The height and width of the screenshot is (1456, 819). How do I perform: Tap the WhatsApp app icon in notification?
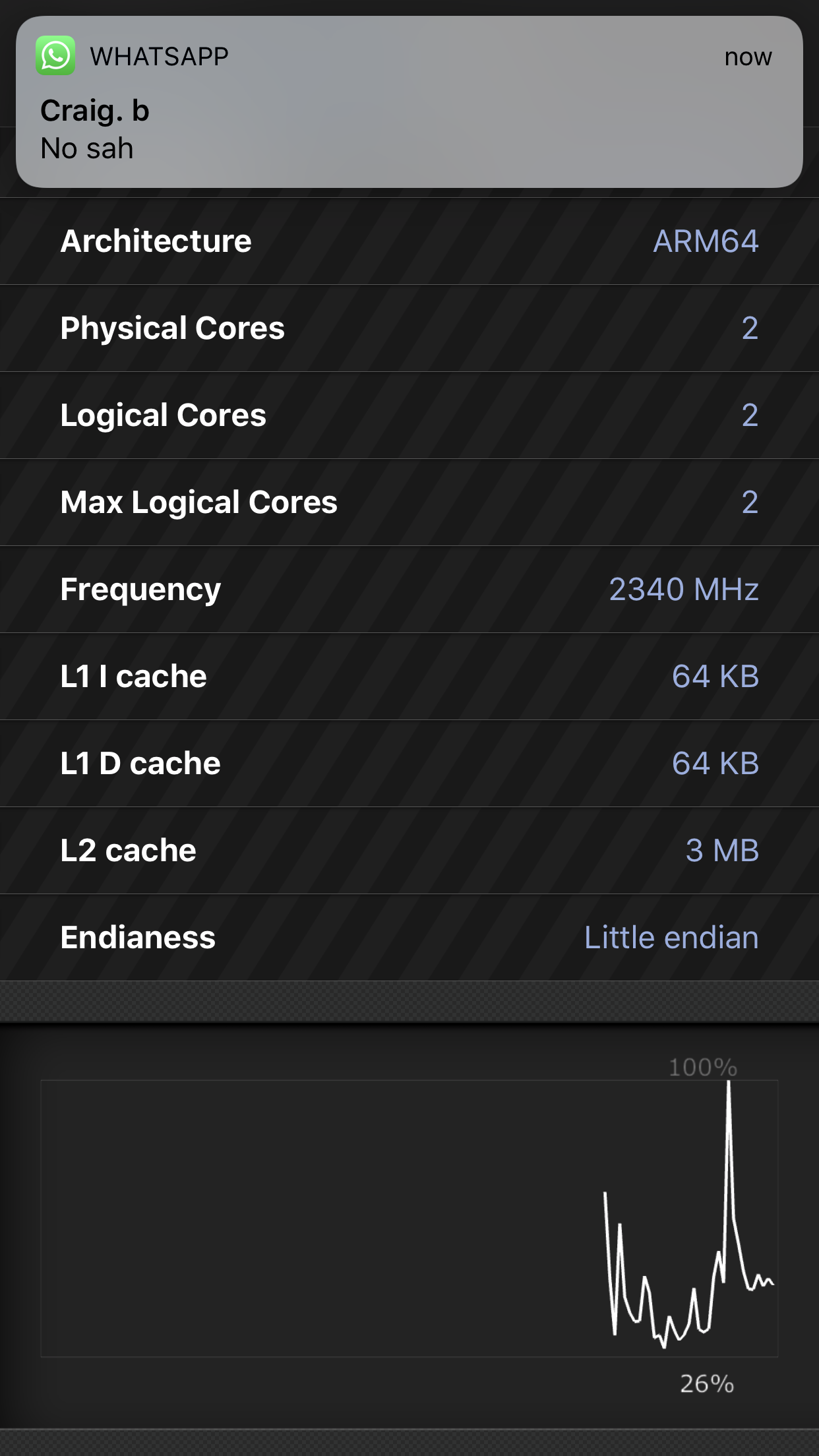(55, 56)
